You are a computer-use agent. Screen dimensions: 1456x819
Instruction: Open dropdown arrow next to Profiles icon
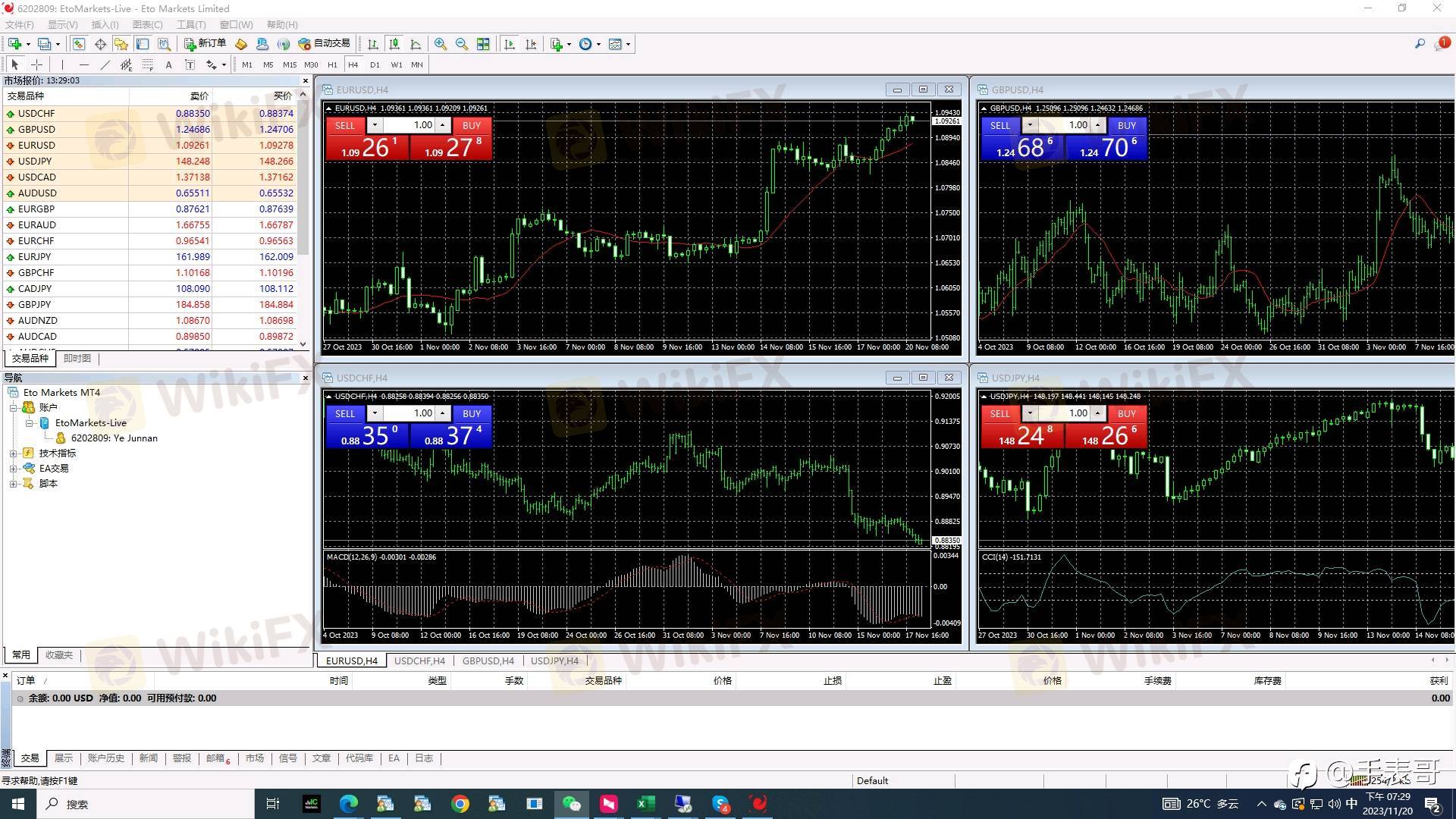58,44
